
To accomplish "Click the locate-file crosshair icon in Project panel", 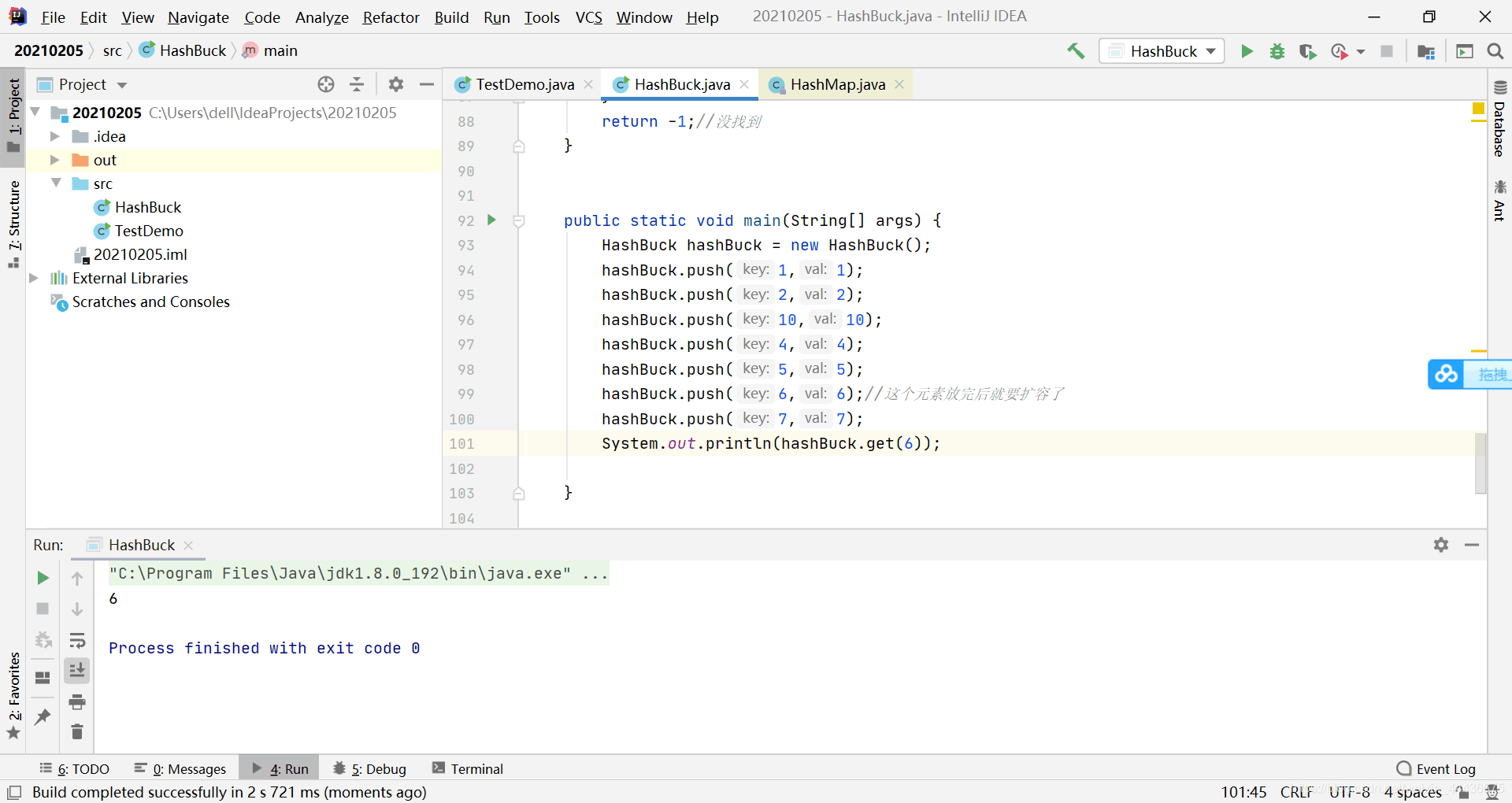I will [326, 84].
